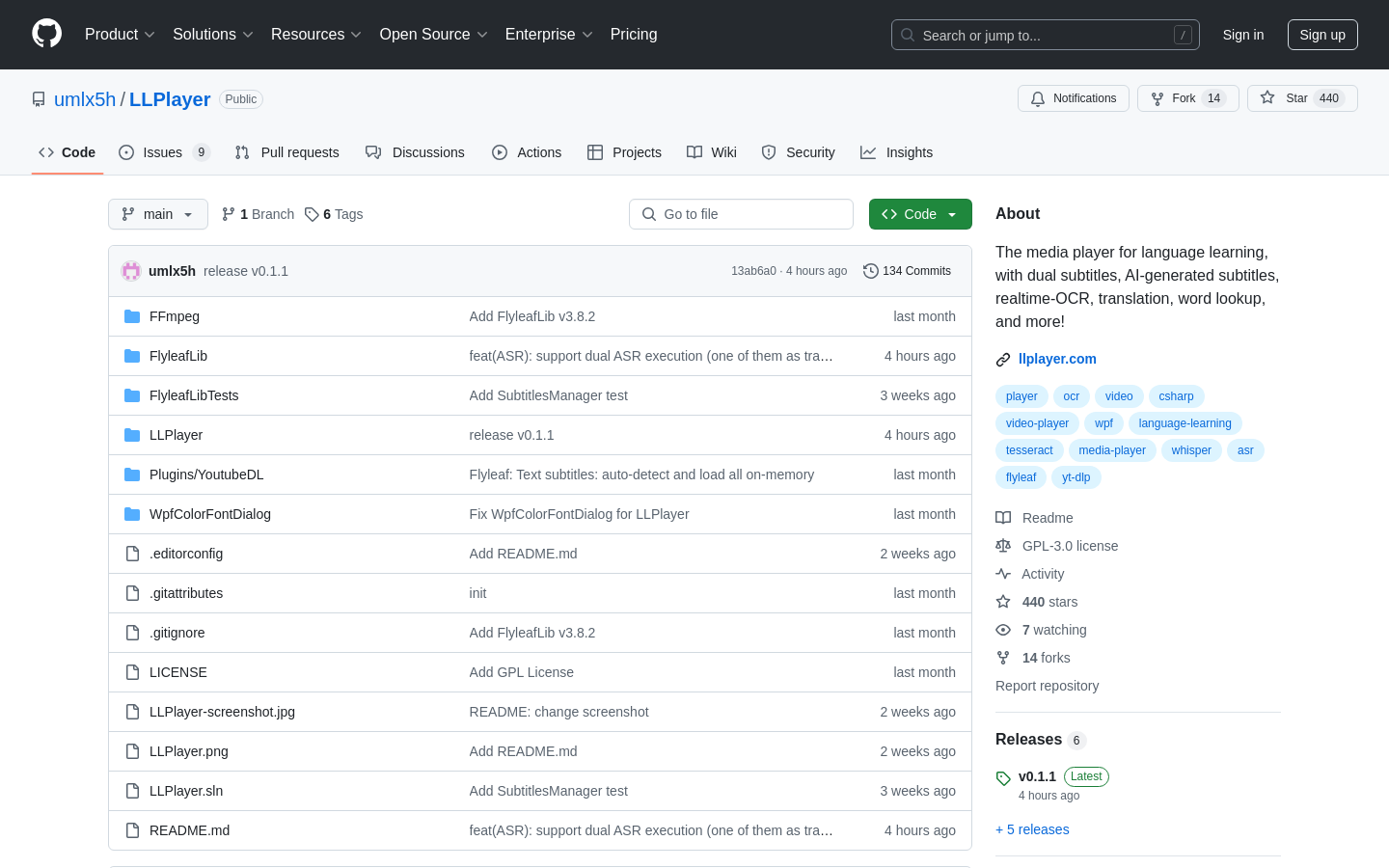Switch to the Actions tab
This screenshot has width=1389, height=868.
[527, 152]
